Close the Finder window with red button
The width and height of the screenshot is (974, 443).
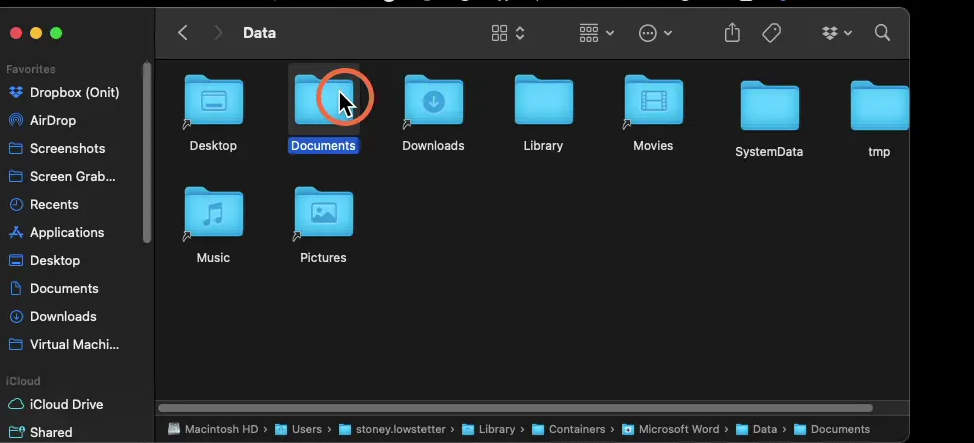16,33
